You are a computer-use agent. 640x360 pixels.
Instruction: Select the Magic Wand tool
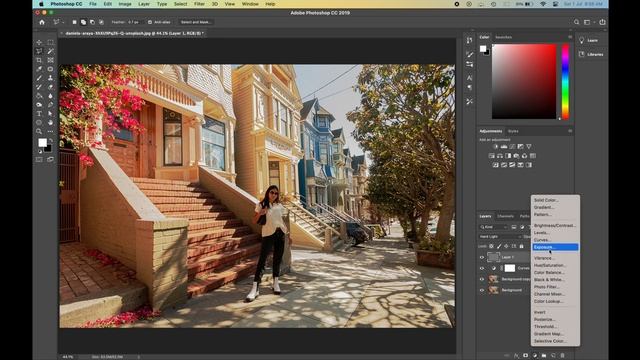click(50, 51)
